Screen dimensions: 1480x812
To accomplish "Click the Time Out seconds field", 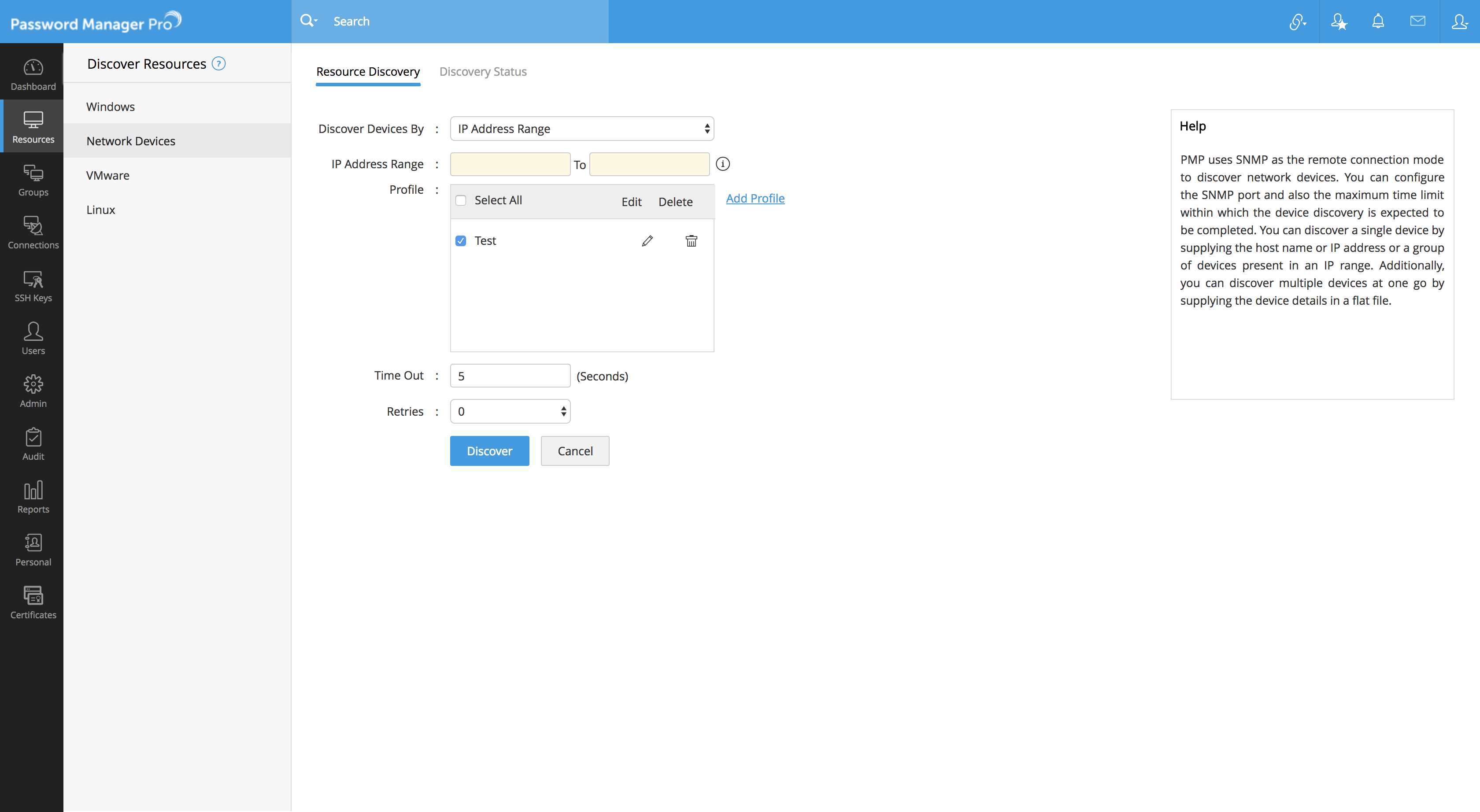I will (510, 376).
